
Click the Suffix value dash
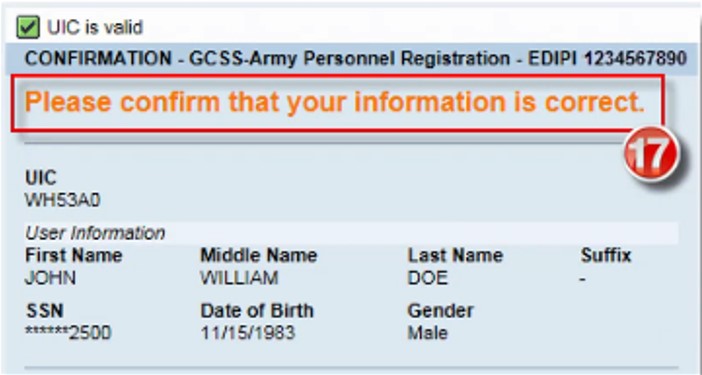[583, 280]
